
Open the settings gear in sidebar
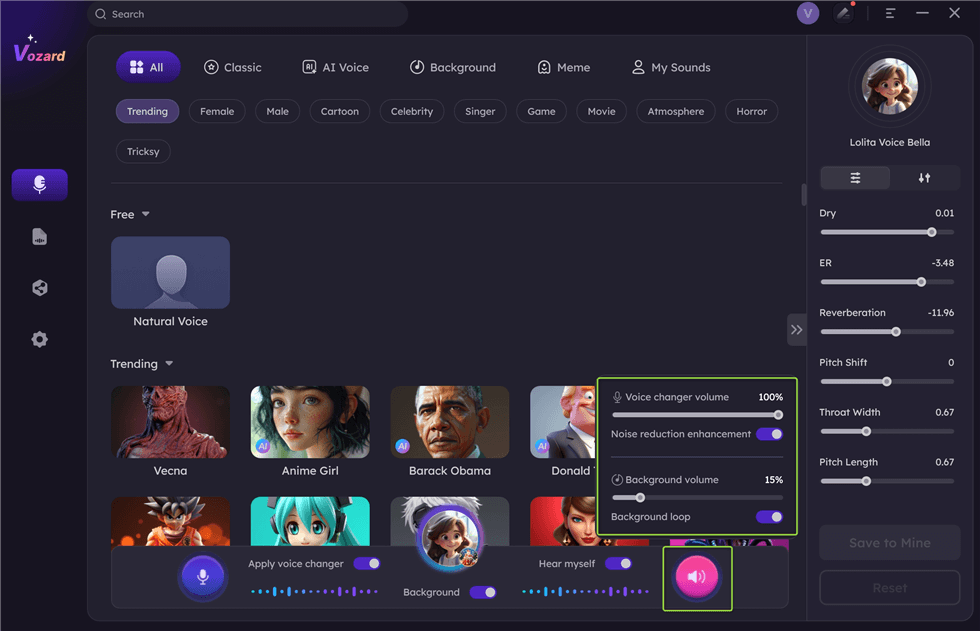click(40, 339)
